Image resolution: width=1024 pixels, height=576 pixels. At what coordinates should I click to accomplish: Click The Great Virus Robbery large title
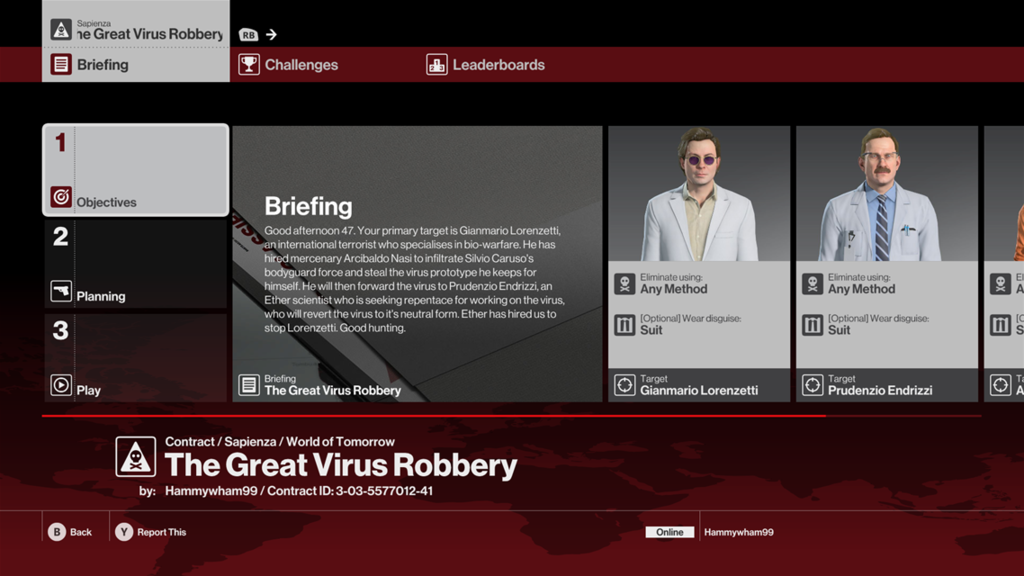[341, 465]
